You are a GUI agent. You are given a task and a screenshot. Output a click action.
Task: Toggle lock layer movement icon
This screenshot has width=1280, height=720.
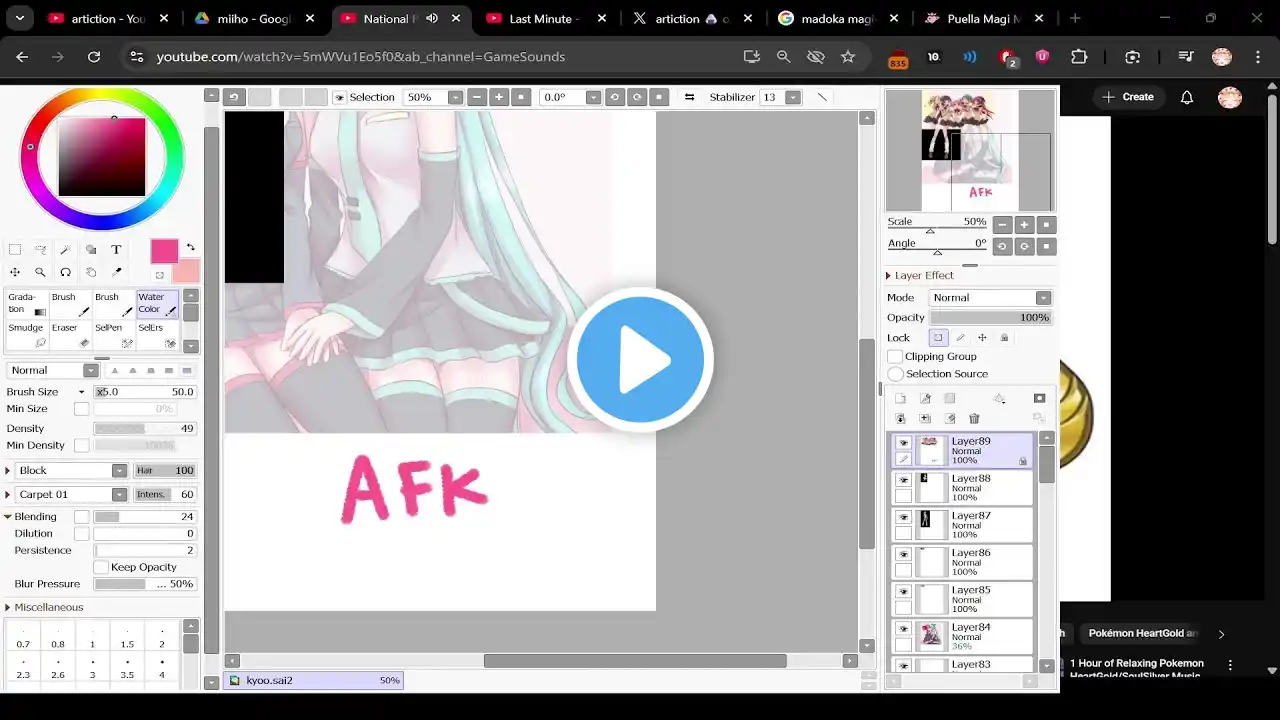click(x=982, y=338)
